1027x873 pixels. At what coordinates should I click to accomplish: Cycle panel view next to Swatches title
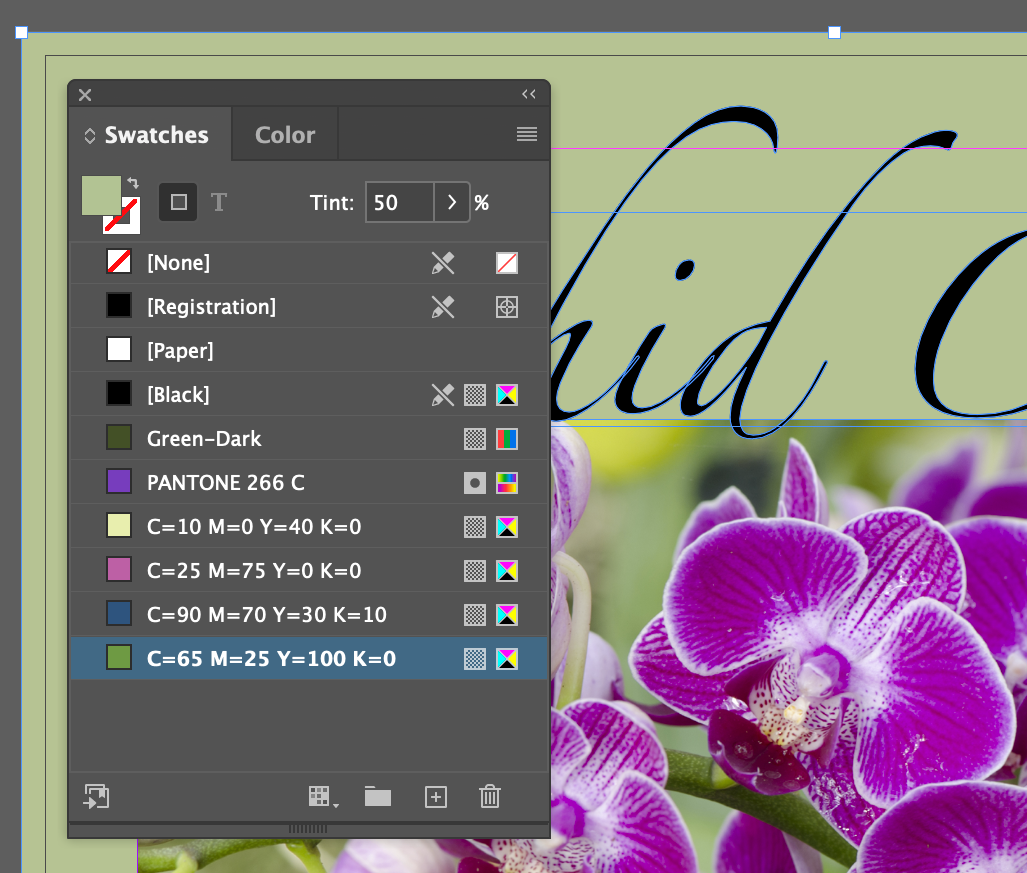pyautogui.click(x=90, y=136)
